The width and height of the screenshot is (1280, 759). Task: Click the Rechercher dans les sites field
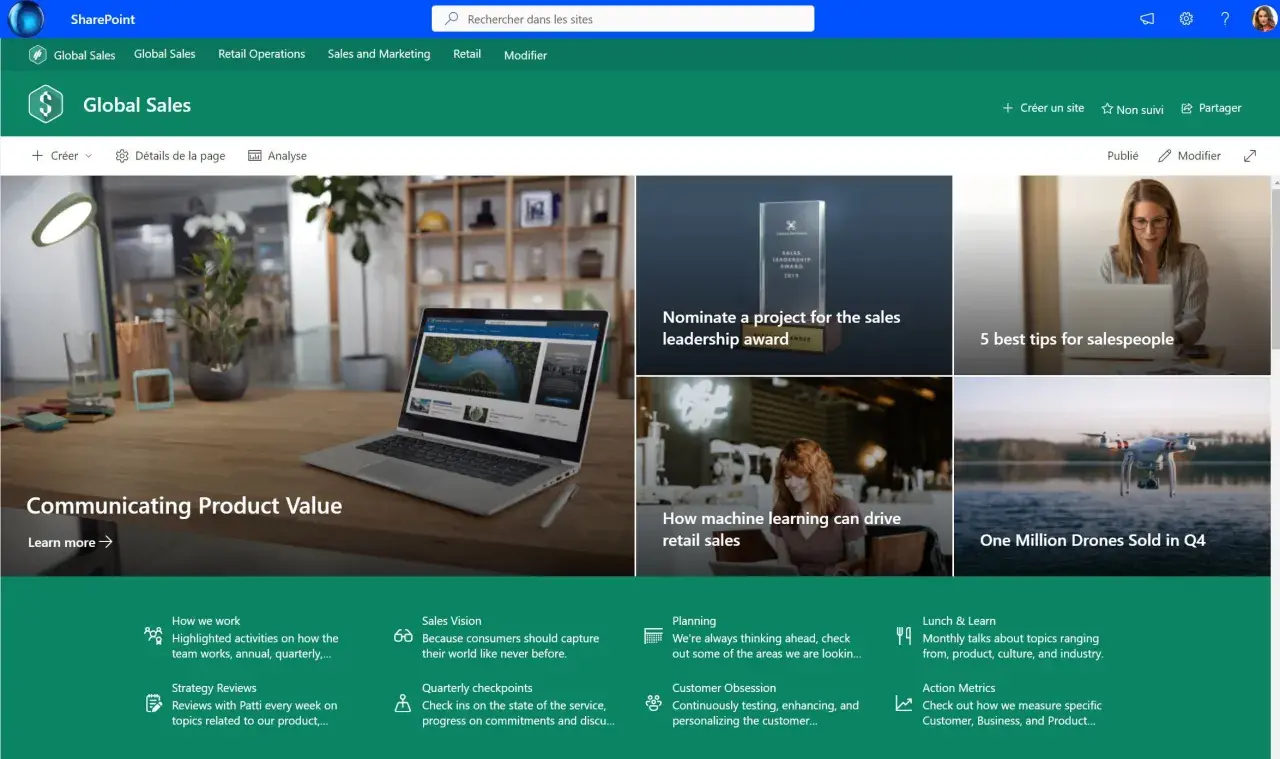(x=623, y=19)
